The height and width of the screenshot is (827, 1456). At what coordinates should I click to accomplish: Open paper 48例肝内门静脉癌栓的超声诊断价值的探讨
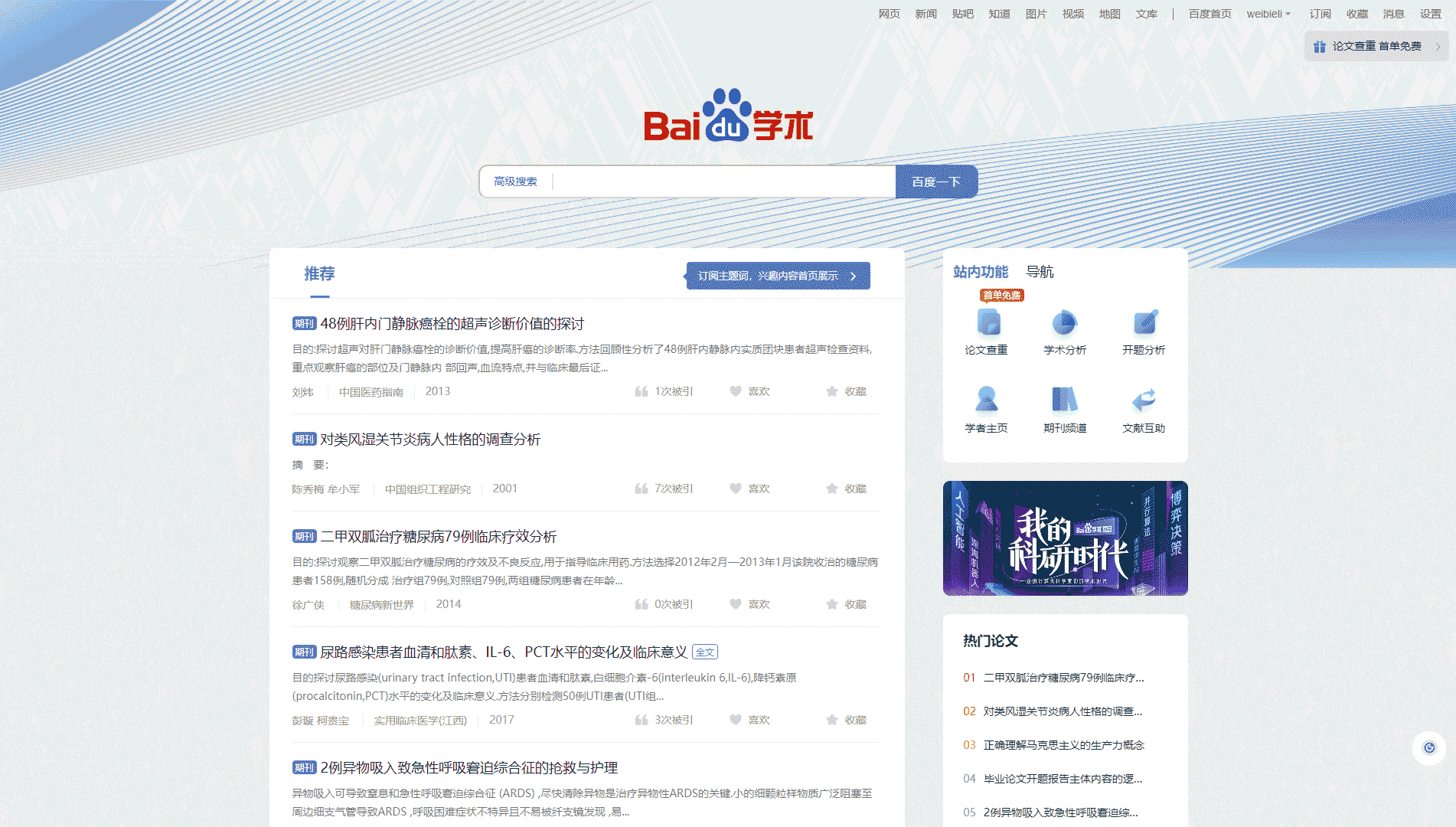[452, 324]
